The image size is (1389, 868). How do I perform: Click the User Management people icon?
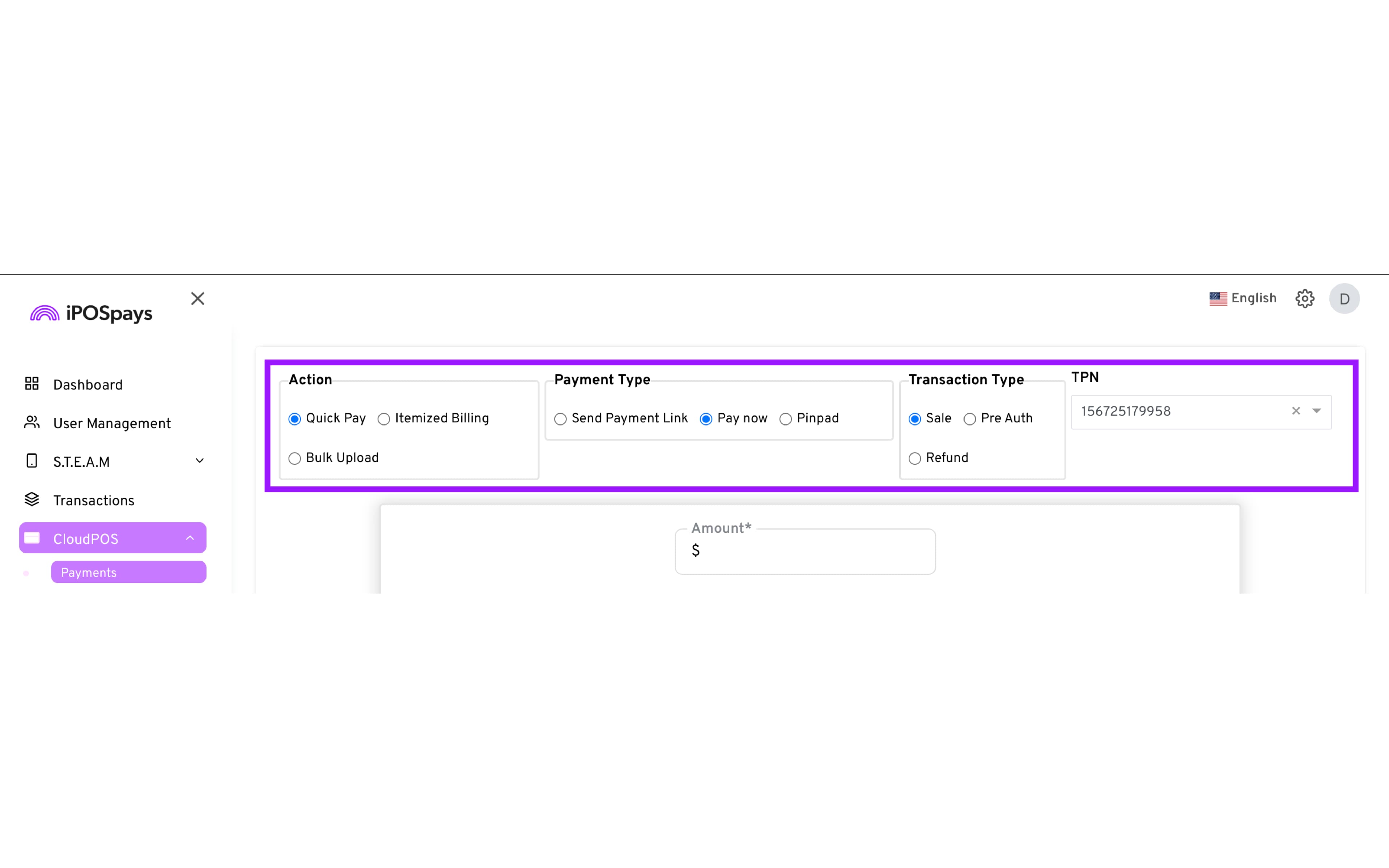[31, 423]
